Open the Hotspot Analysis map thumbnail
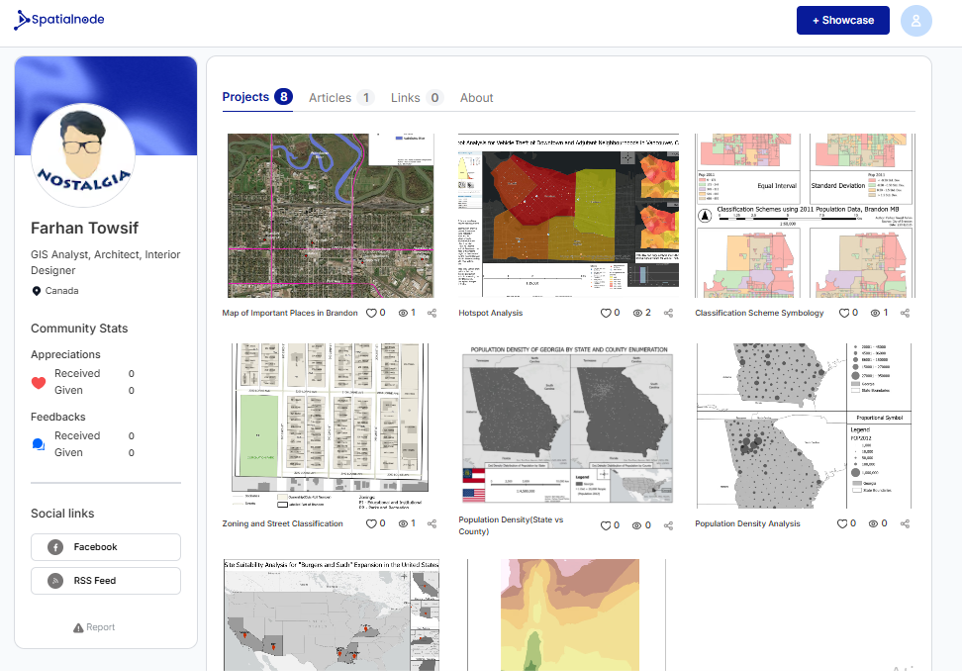Viewport: 962px width, 671px height. [568, 215]
